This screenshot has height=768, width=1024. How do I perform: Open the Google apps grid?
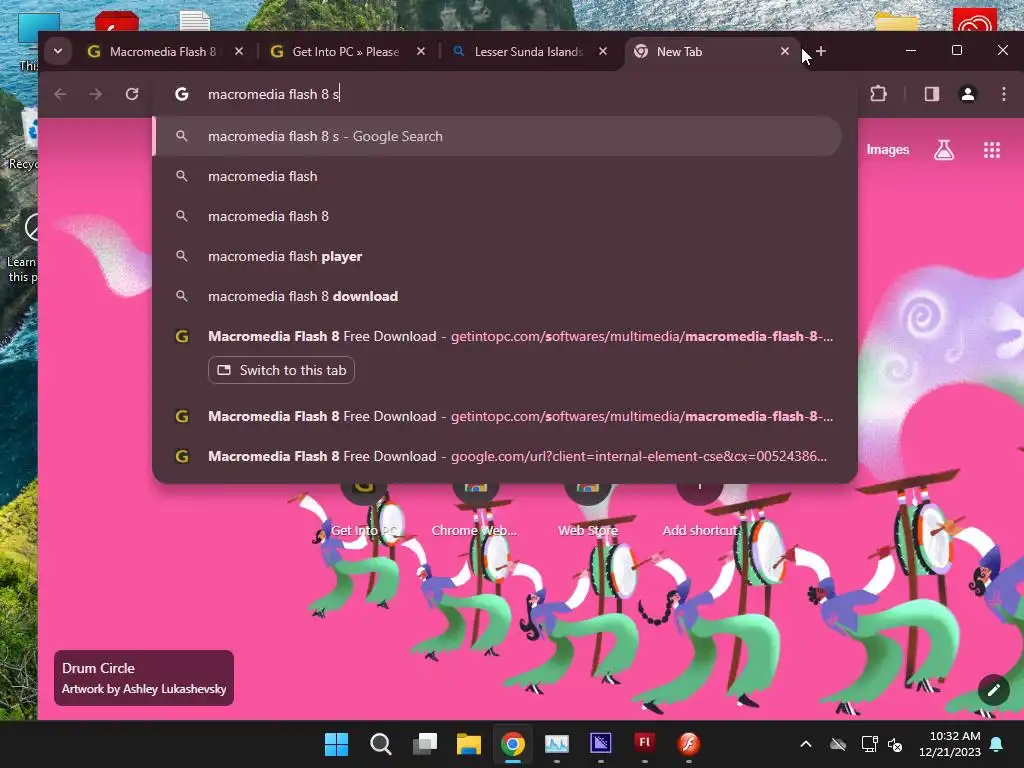click(x=992, y=150)
